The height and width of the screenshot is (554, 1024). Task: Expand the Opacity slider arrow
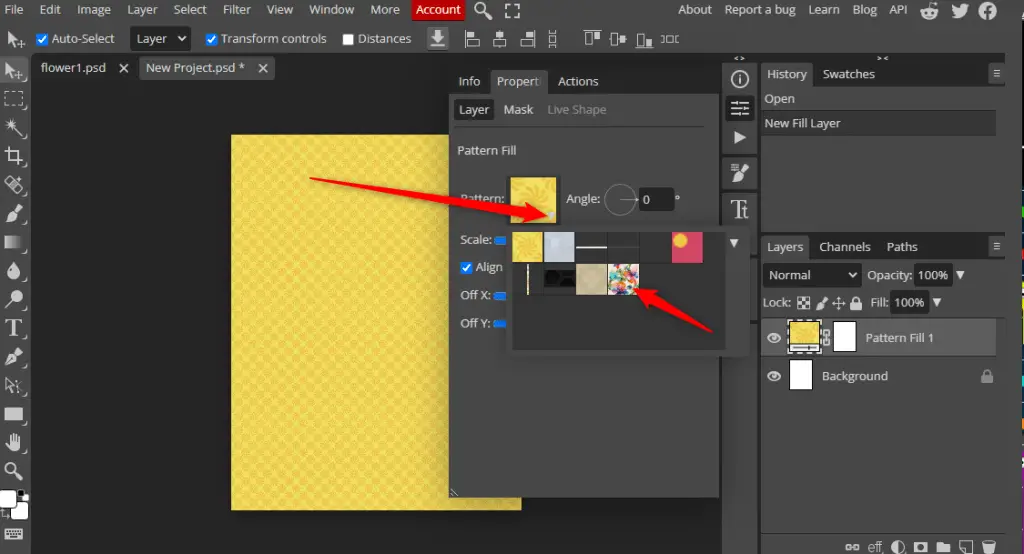tap(960, 275)
